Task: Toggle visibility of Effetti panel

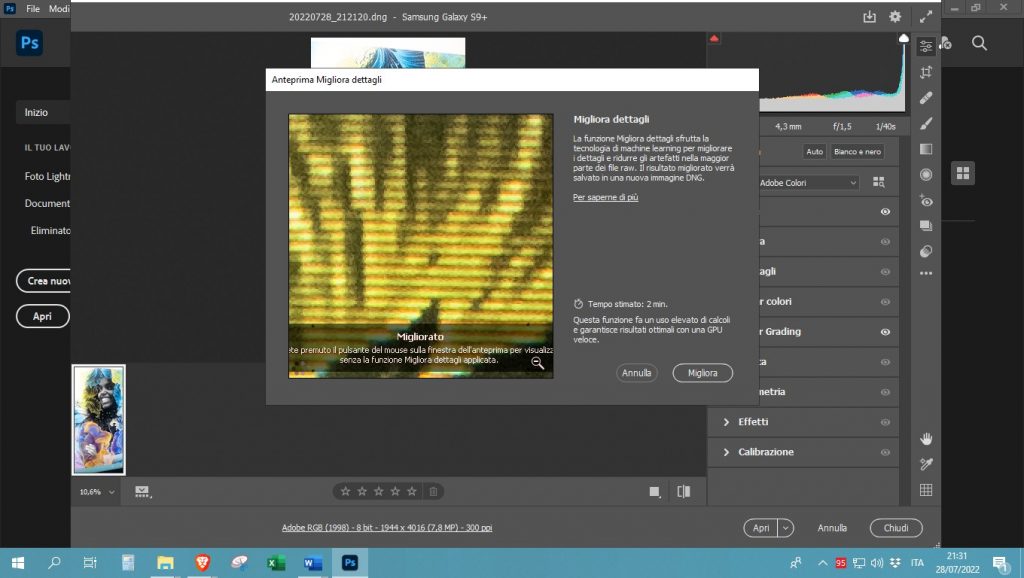Action: pos(885,422)
